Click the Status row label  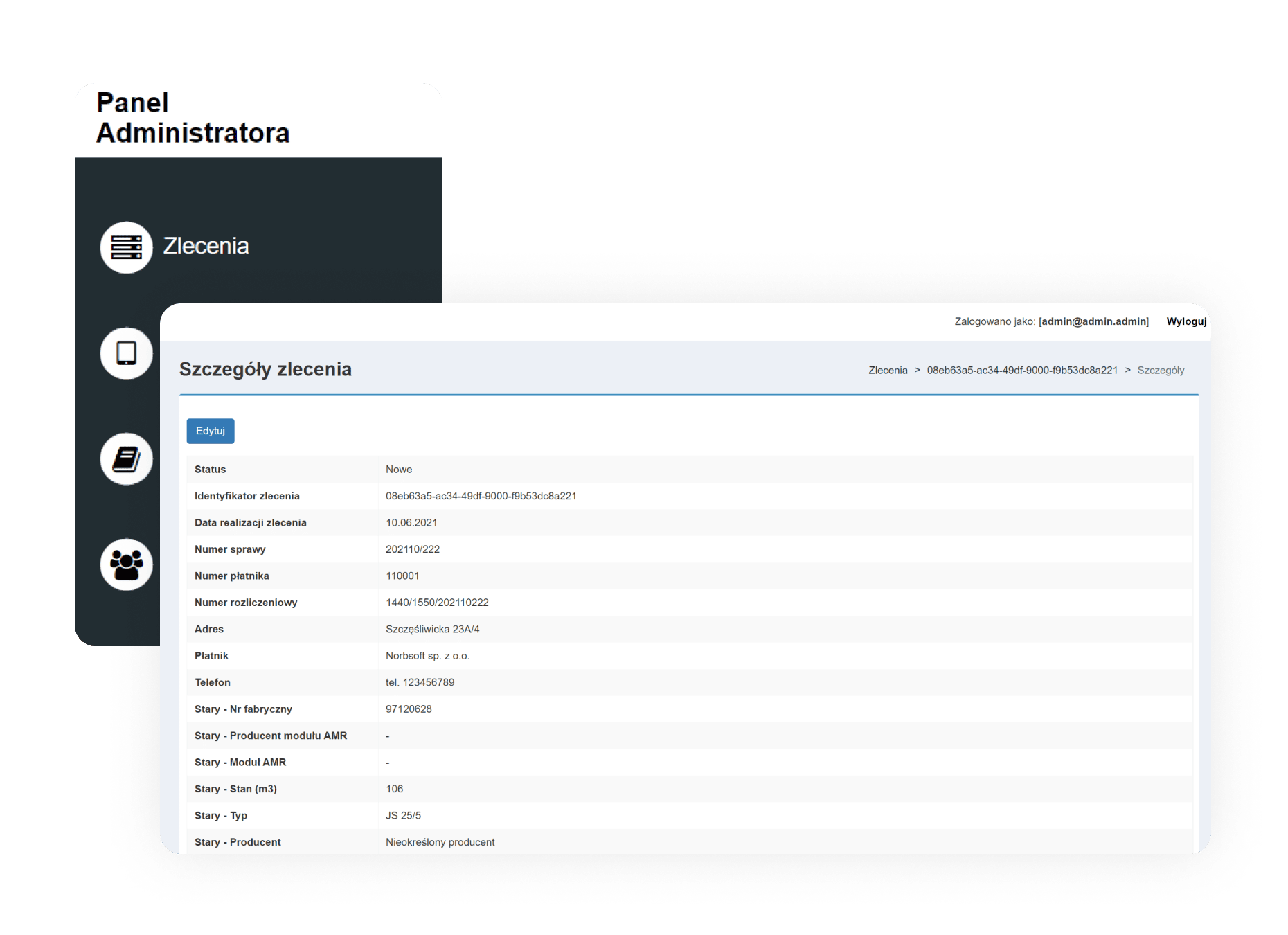click(x=210, y=470)
